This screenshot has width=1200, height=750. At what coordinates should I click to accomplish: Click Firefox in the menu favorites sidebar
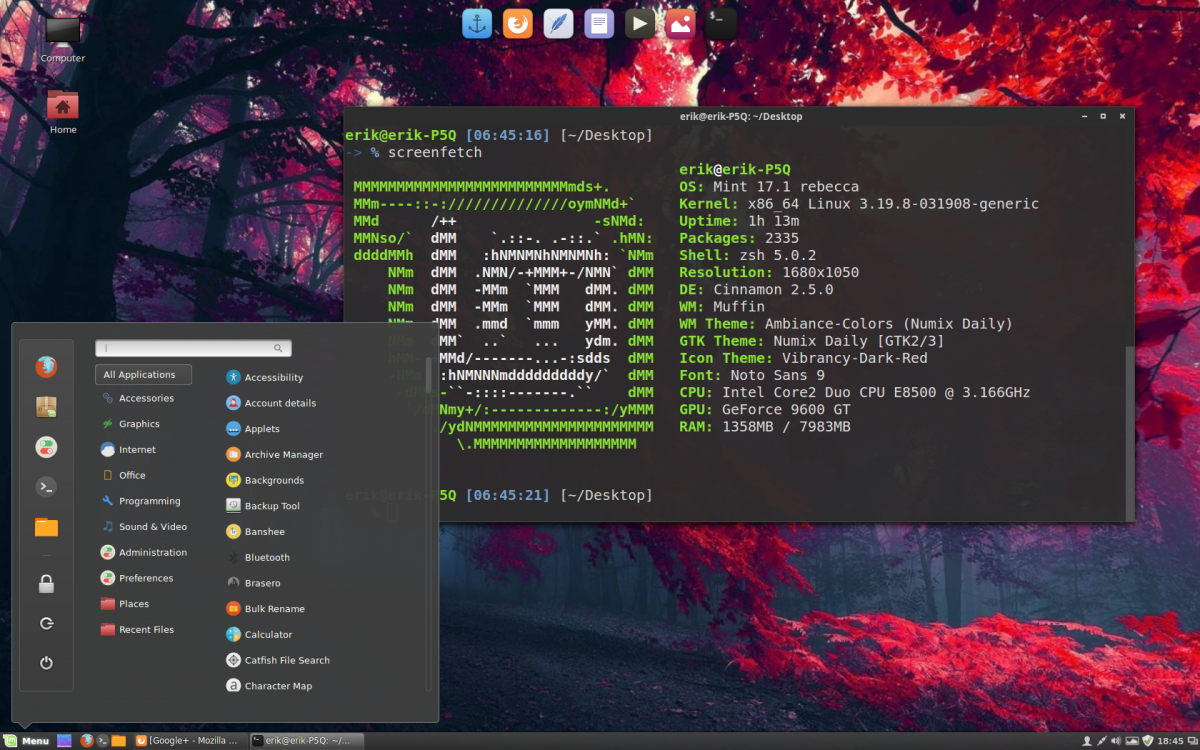pyautogui.click(x=46, y=367)
